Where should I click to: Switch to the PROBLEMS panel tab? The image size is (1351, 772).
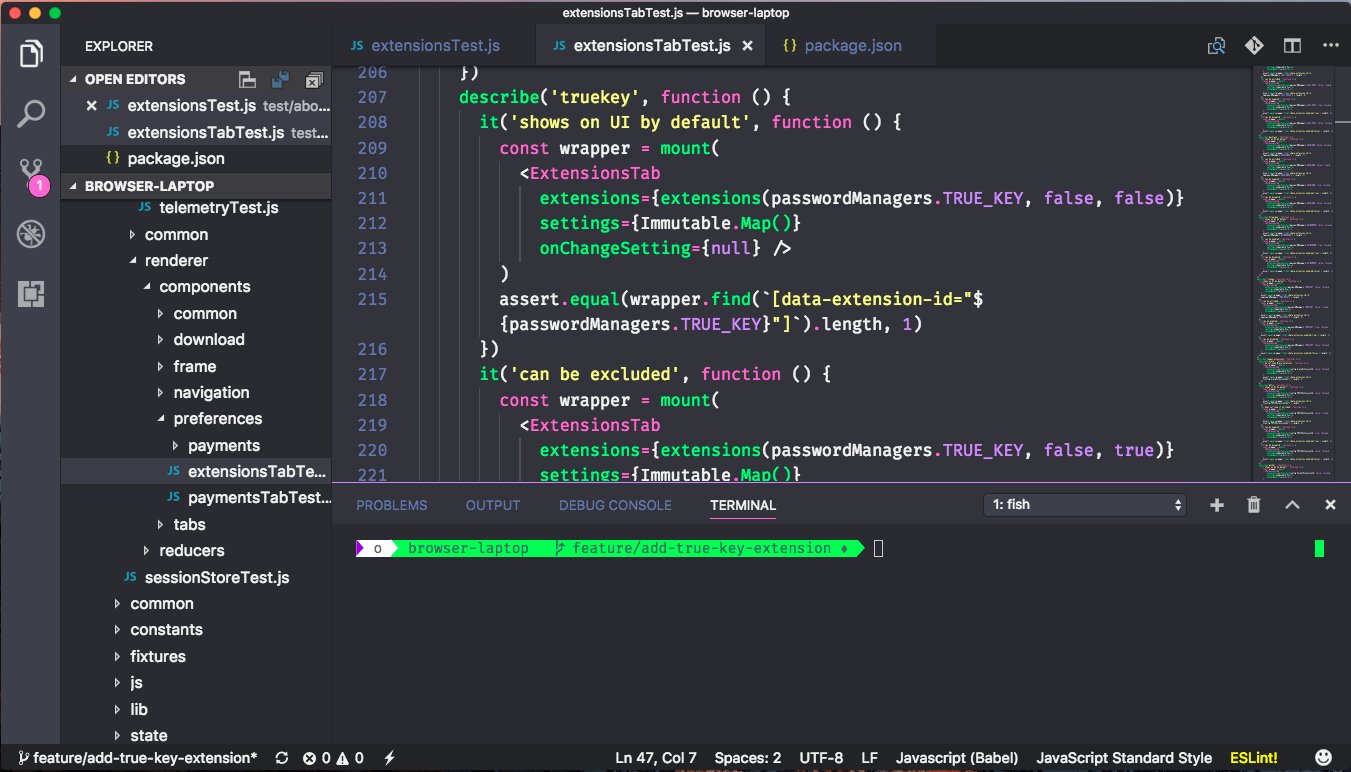391,505
